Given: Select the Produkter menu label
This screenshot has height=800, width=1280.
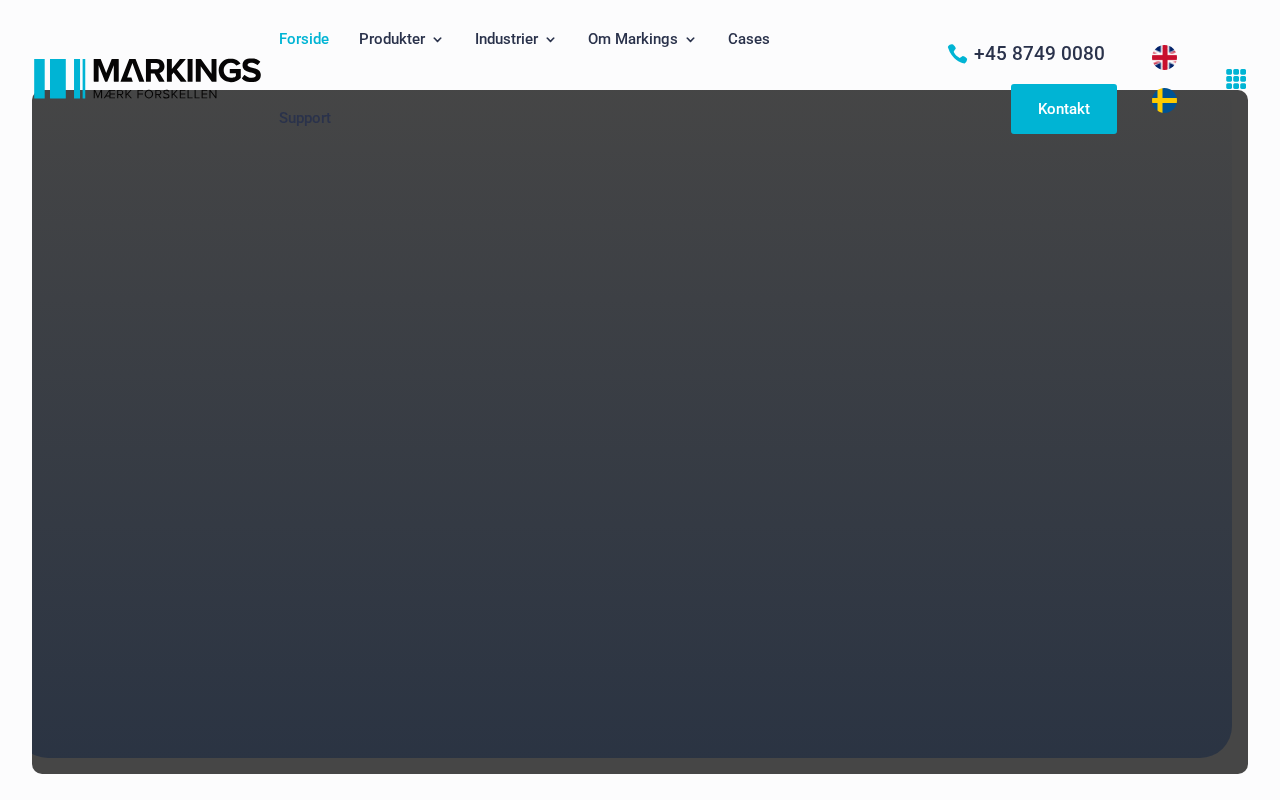Looking at the screenshot, I should point(392,39).
